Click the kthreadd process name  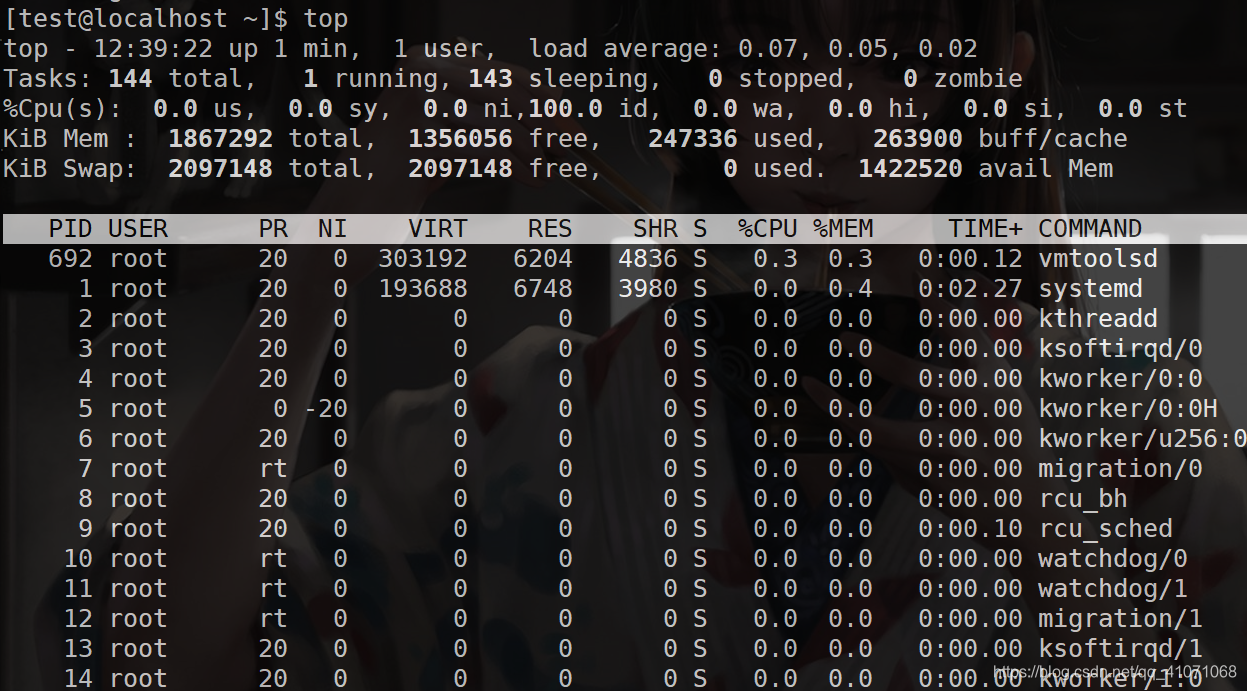point(1098,319)
